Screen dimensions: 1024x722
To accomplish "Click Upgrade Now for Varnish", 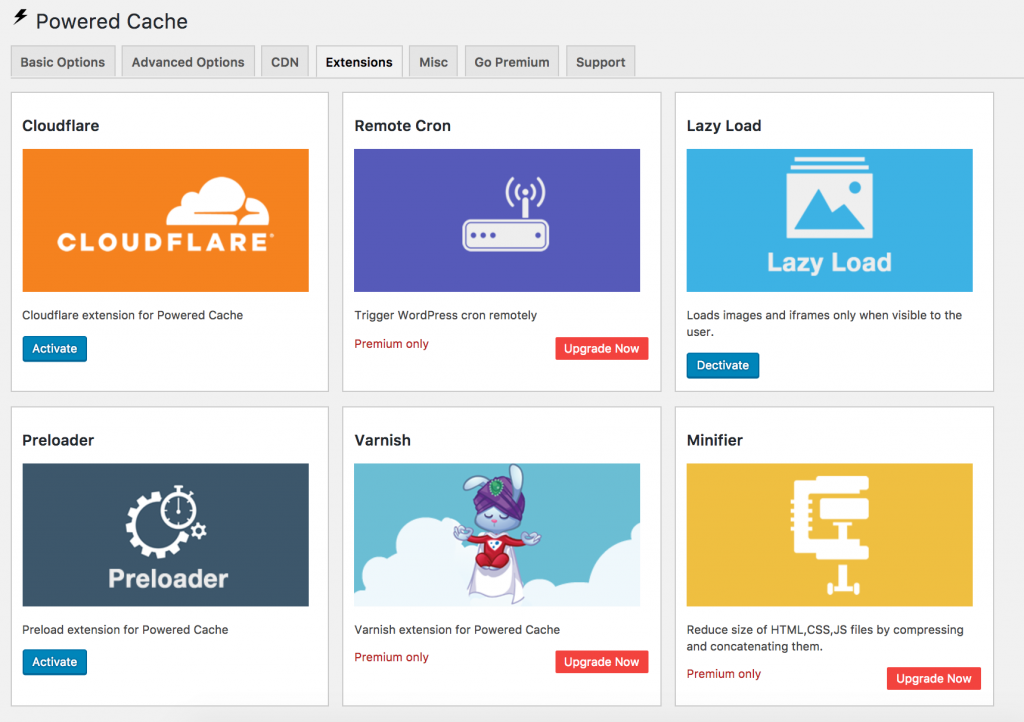I will tap(601, 662).
